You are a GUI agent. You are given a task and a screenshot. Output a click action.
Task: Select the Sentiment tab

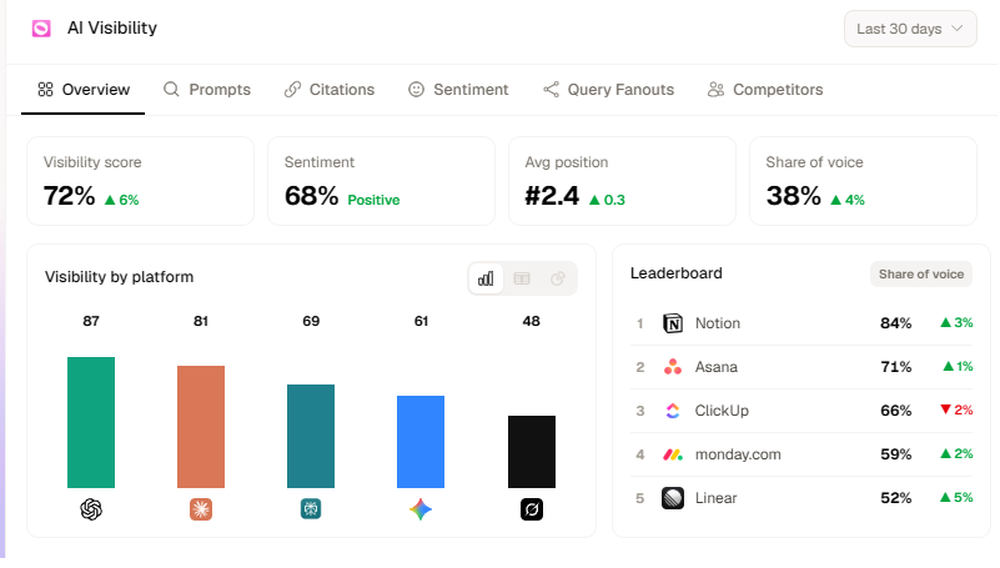click(x=458, y=90)
